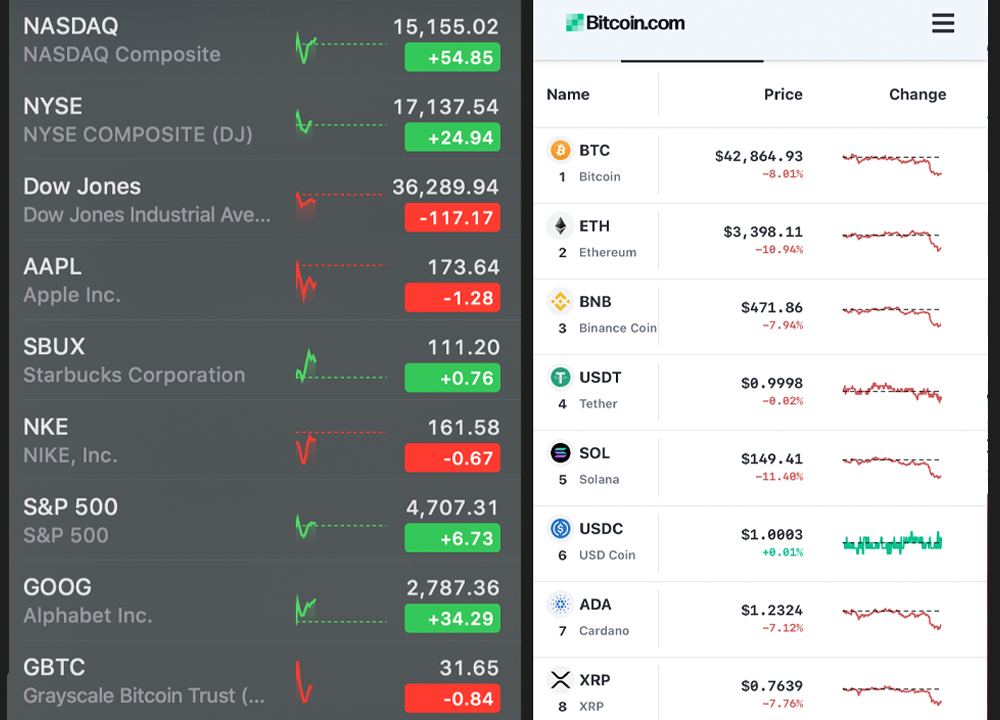This screenshot has height=720, width=1000.
Task: Click the Bitcoin.com logo
Action: point(625,22)
